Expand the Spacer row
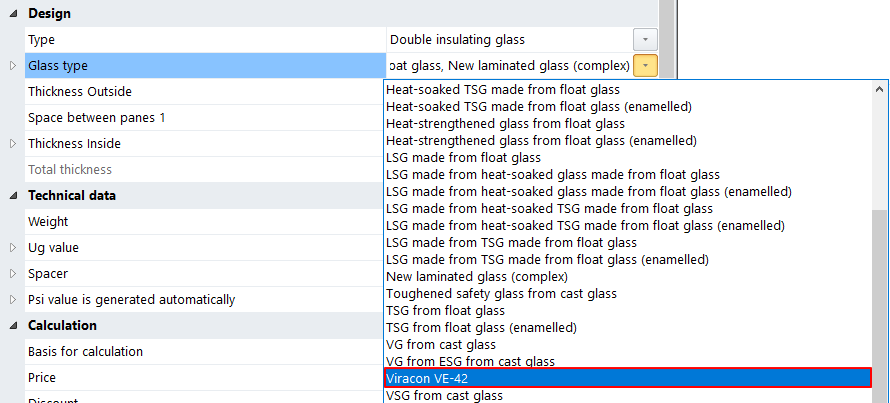The image size is (890, 403). [x=13, y=274]
